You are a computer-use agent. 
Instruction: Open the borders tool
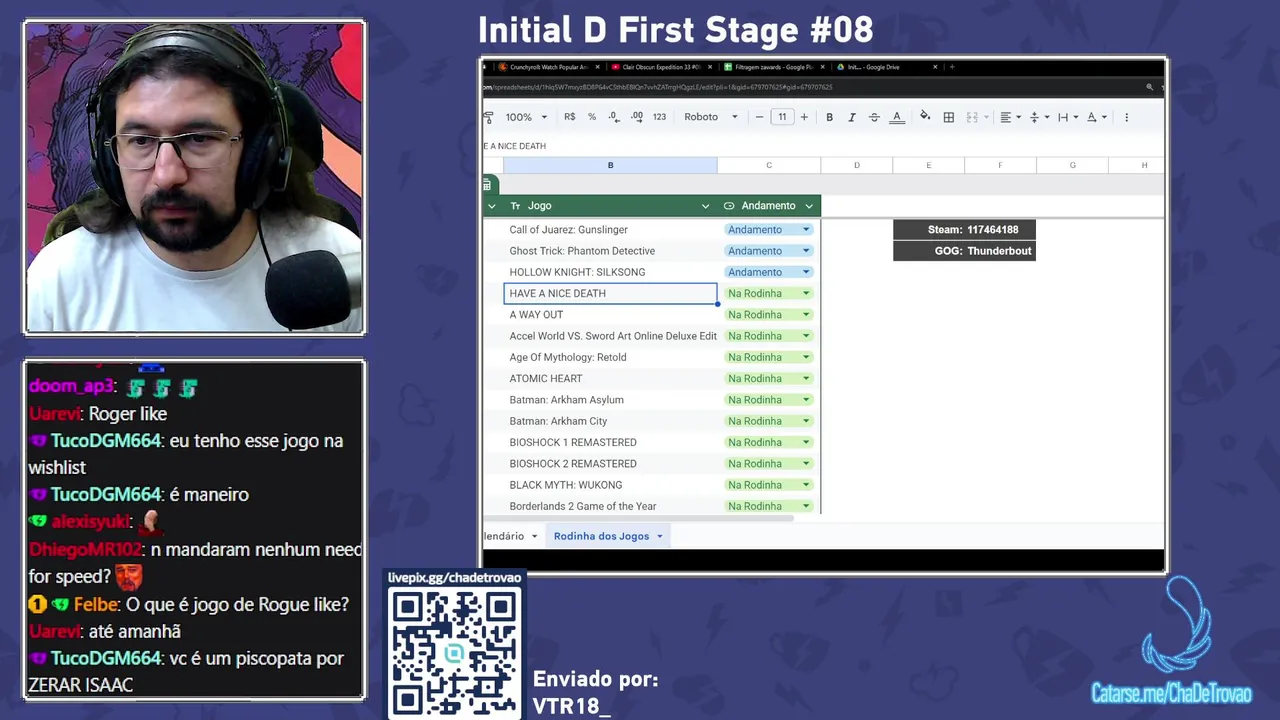coord(949,117)
